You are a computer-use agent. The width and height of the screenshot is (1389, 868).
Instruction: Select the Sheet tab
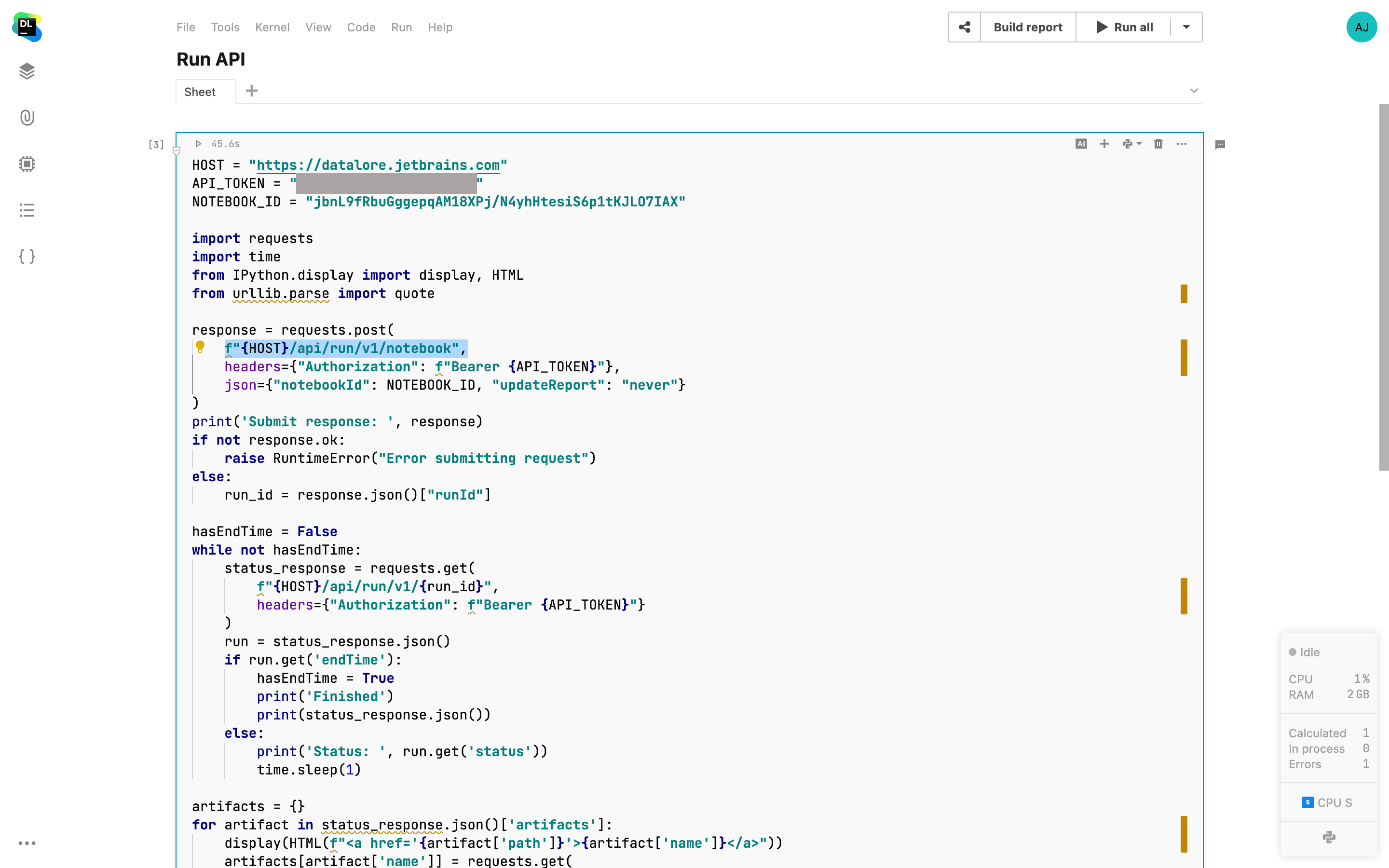[x=200, y=91]
